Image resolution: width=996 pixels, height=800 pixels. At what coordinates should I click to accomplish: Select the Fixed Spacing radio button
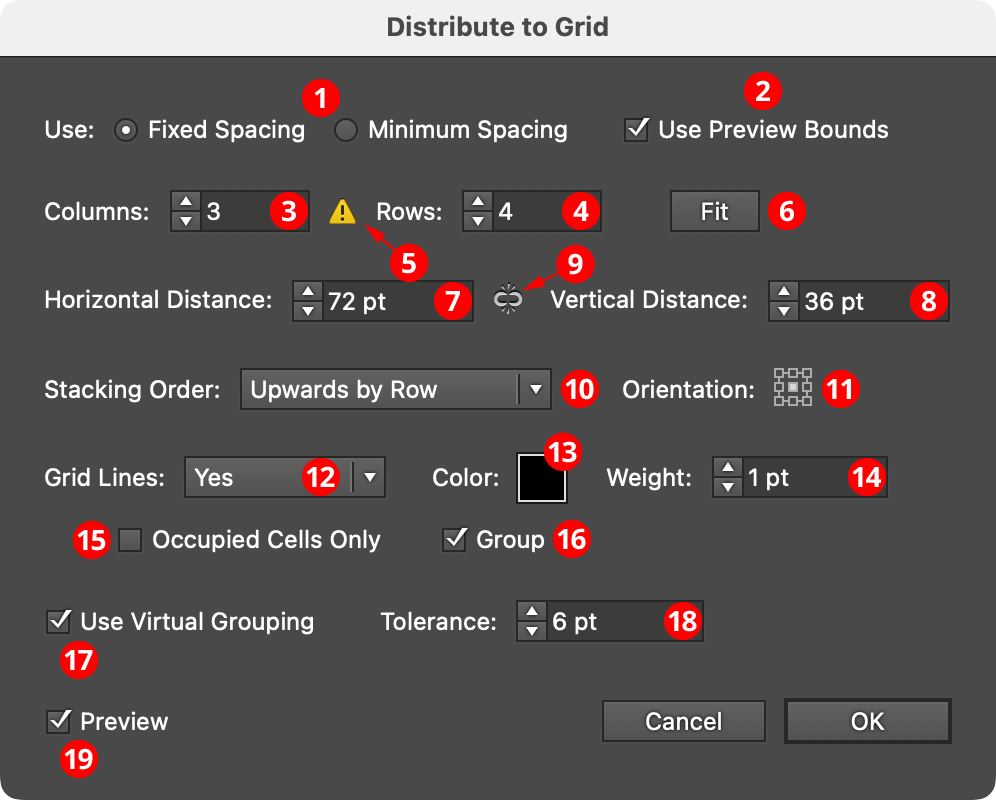click(x=125, y=130)
